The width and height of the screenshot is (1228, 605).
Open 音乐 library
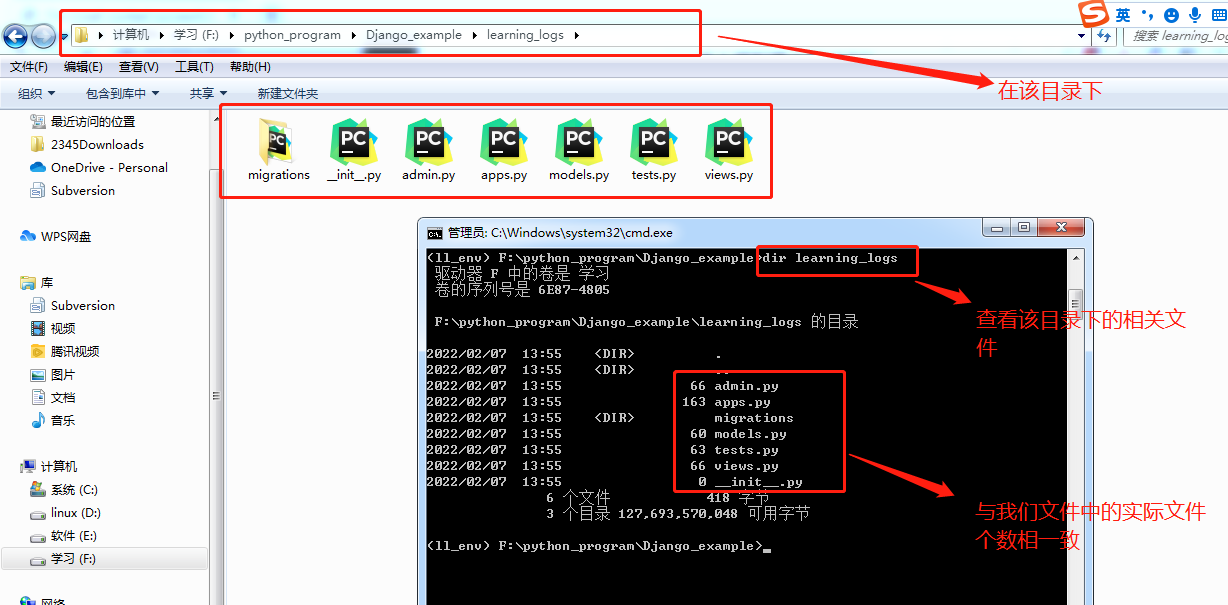[x=53, y=420]
